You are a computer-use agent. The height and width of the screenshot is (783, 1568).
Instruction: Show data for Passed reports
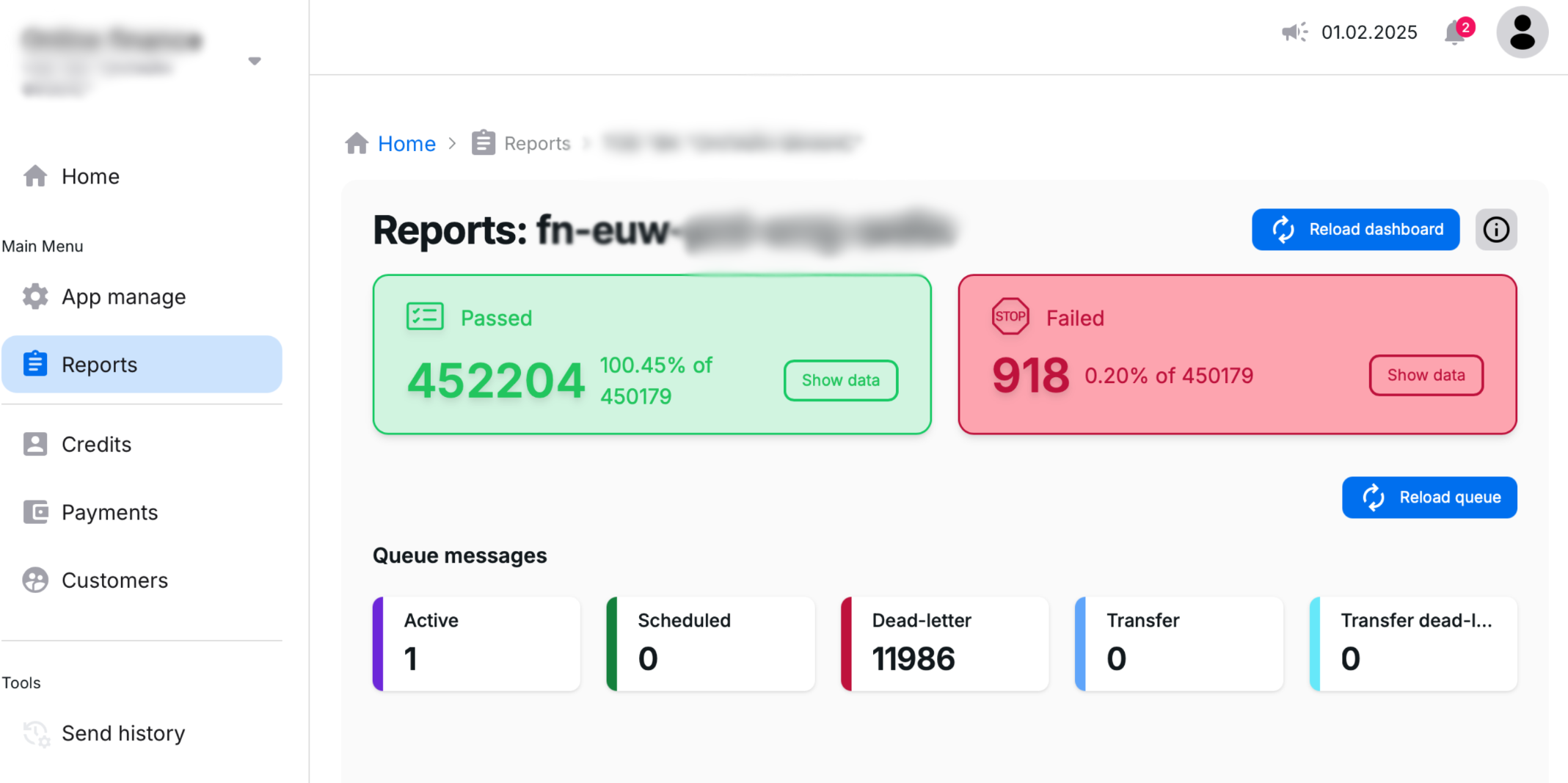point(840,380)
